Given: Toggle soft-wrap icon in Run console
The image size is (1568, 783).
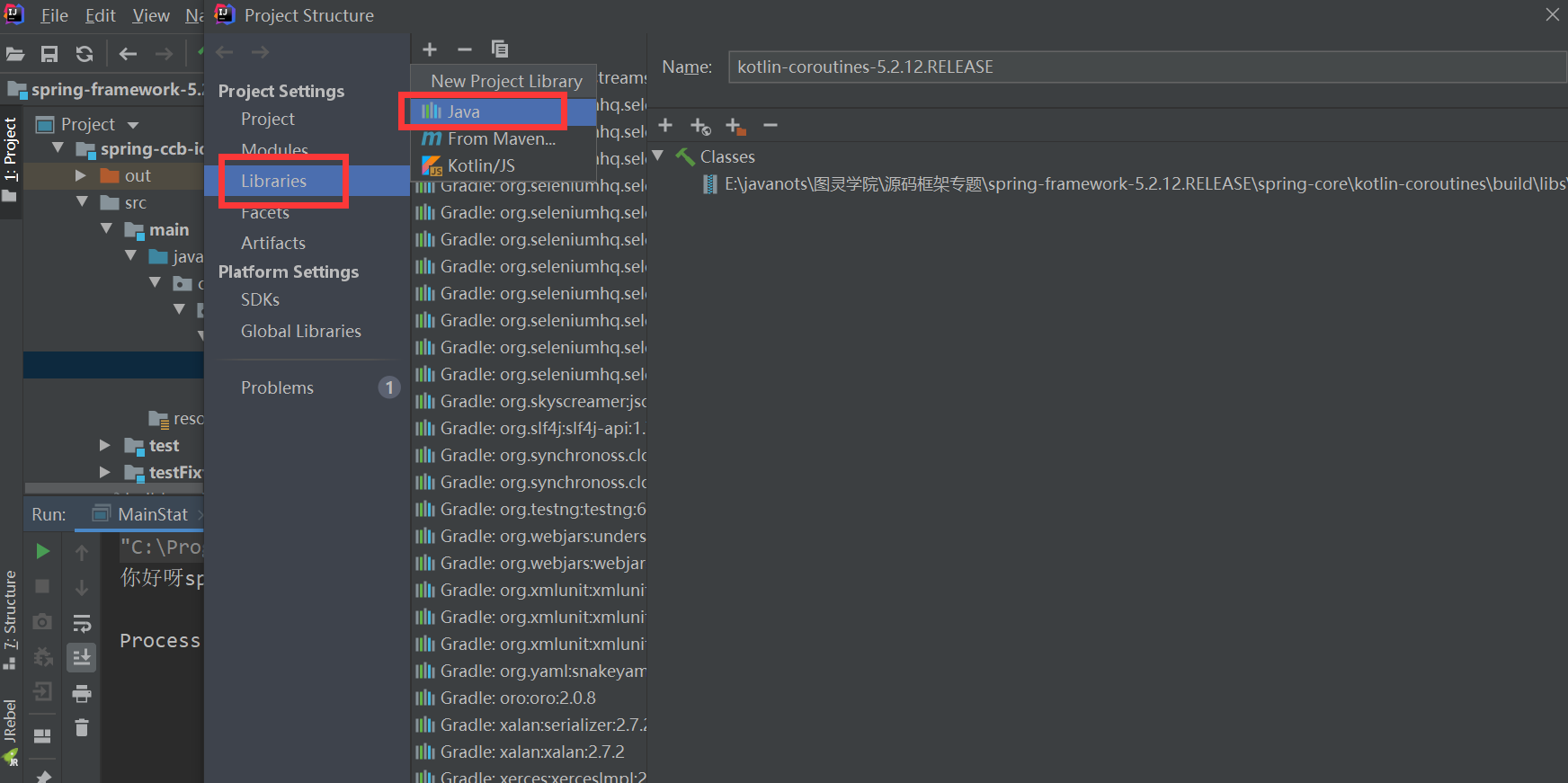Looking at the screenshot, I should (82, 623).
